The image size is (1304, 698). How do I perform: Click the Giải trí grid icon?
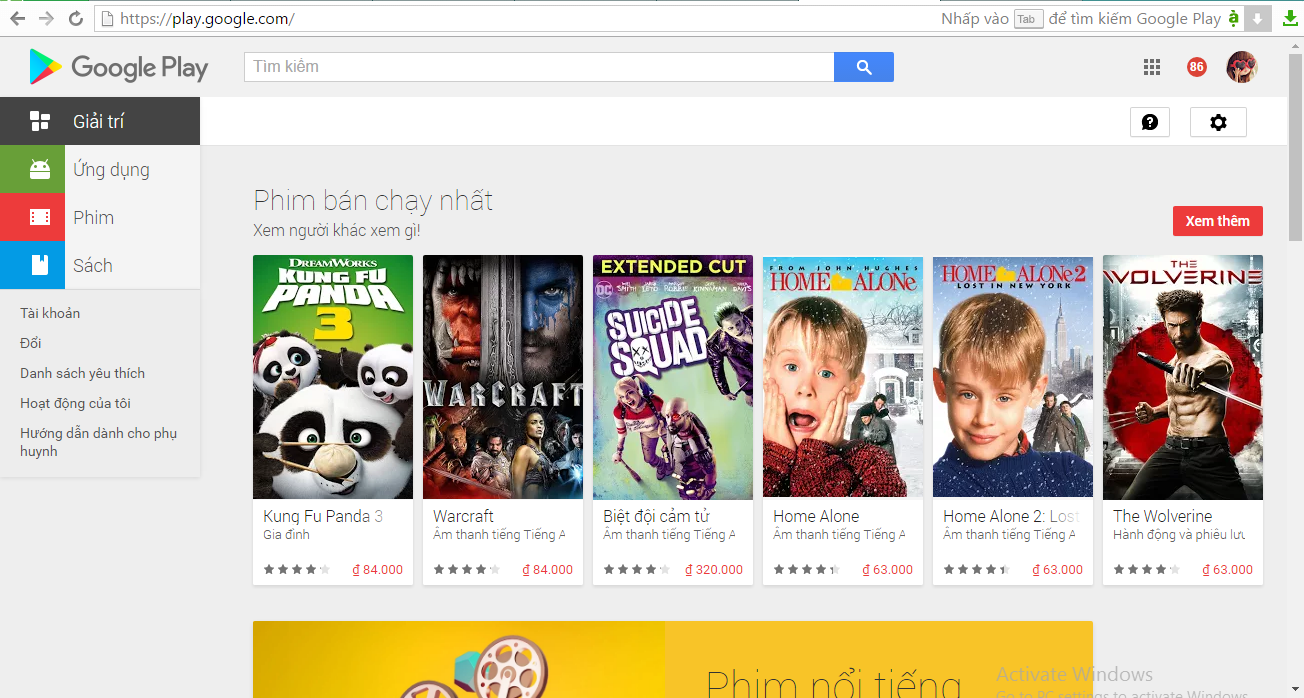(x=40, y=121)
